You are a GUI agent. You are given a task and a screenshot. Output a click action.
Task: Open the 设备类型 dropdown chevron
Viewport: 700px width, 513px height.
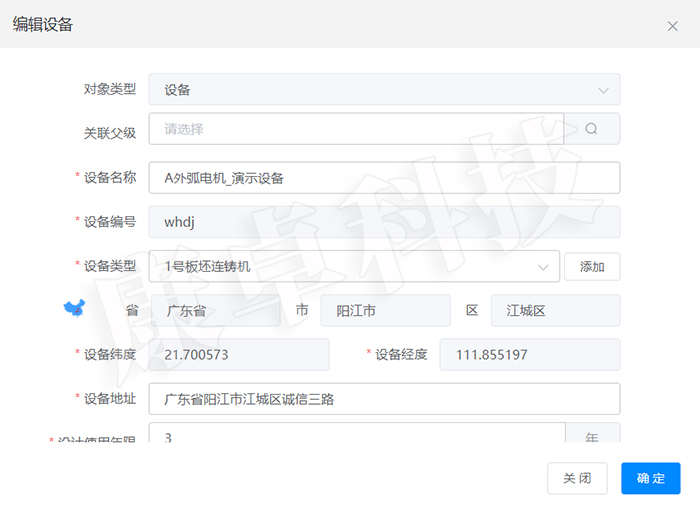tap(543, 267)
